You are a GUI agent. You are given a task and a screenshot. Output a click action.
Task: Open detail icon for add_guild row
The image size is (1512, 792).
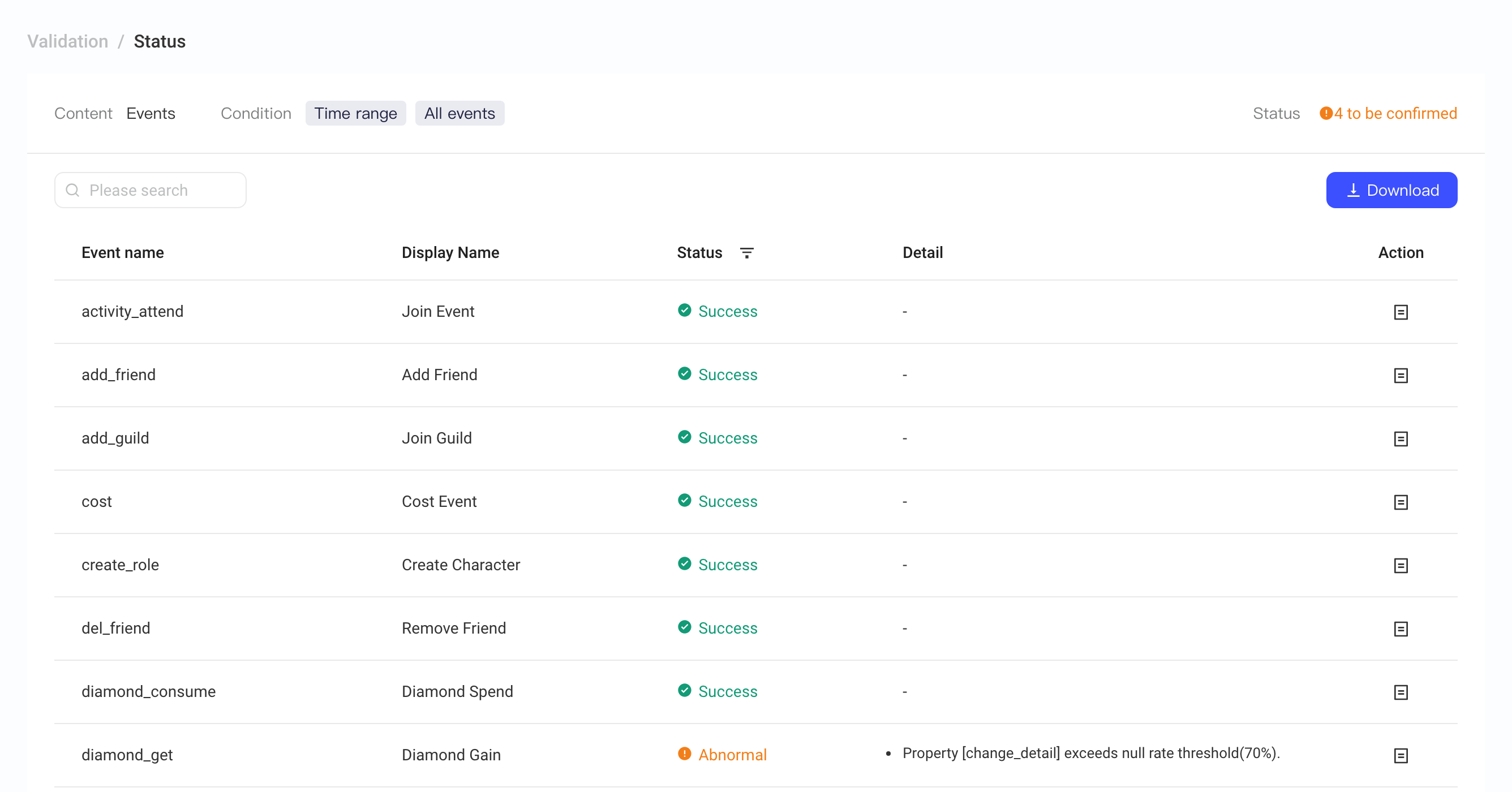(1401, 439)
